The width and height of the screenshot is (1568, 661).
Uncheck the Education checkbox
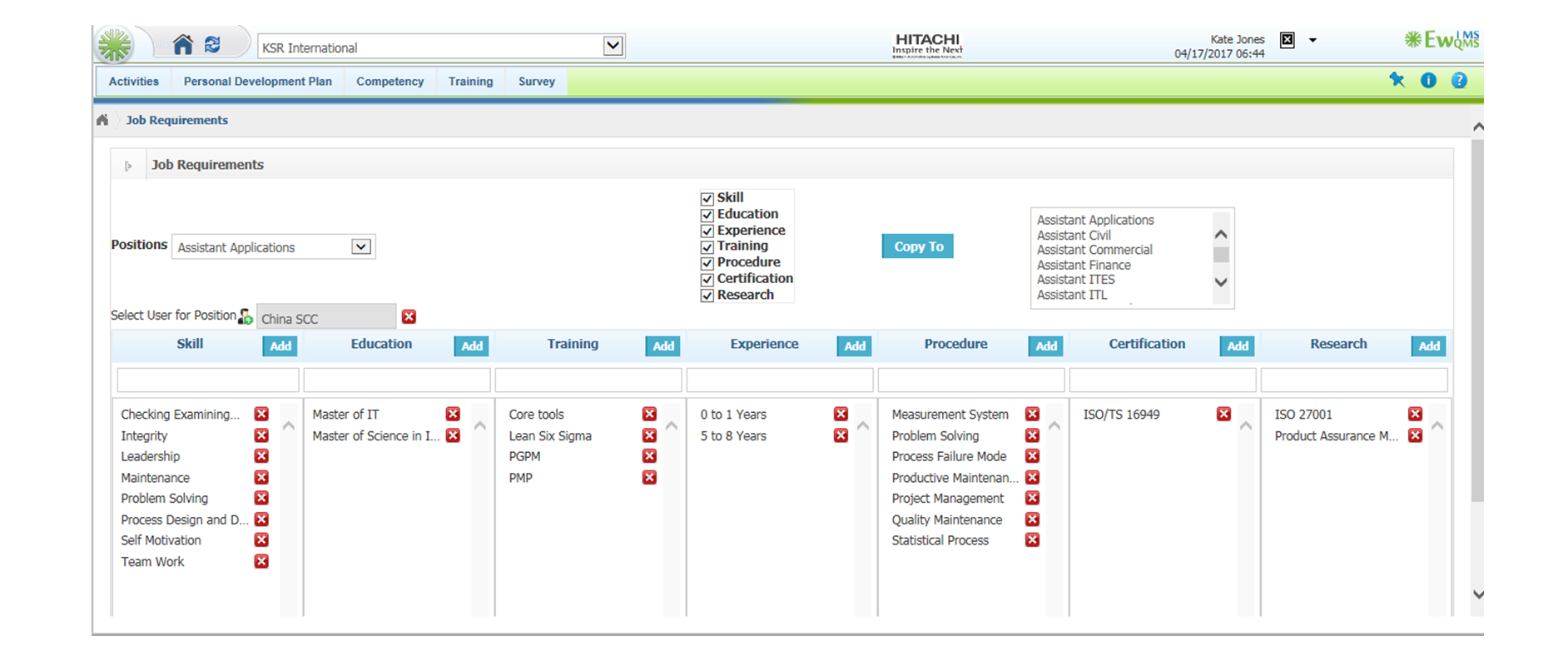pyautogui.click(x=707, y=215)
